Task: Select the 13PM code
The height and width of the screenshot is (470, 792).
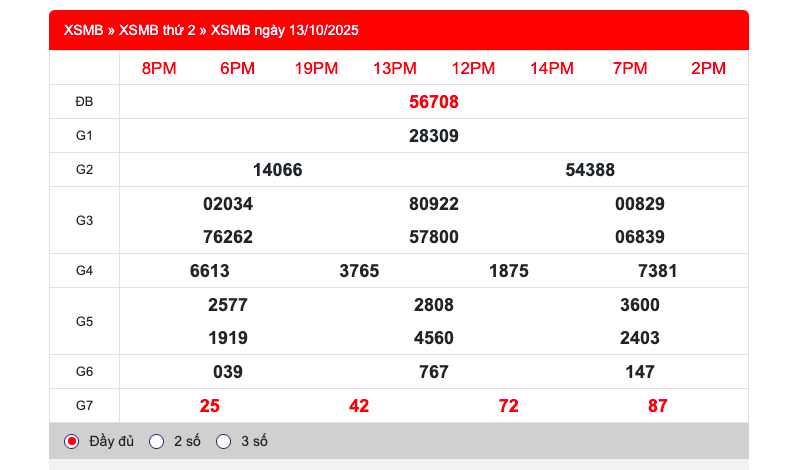Action: [x=394, y=68]
